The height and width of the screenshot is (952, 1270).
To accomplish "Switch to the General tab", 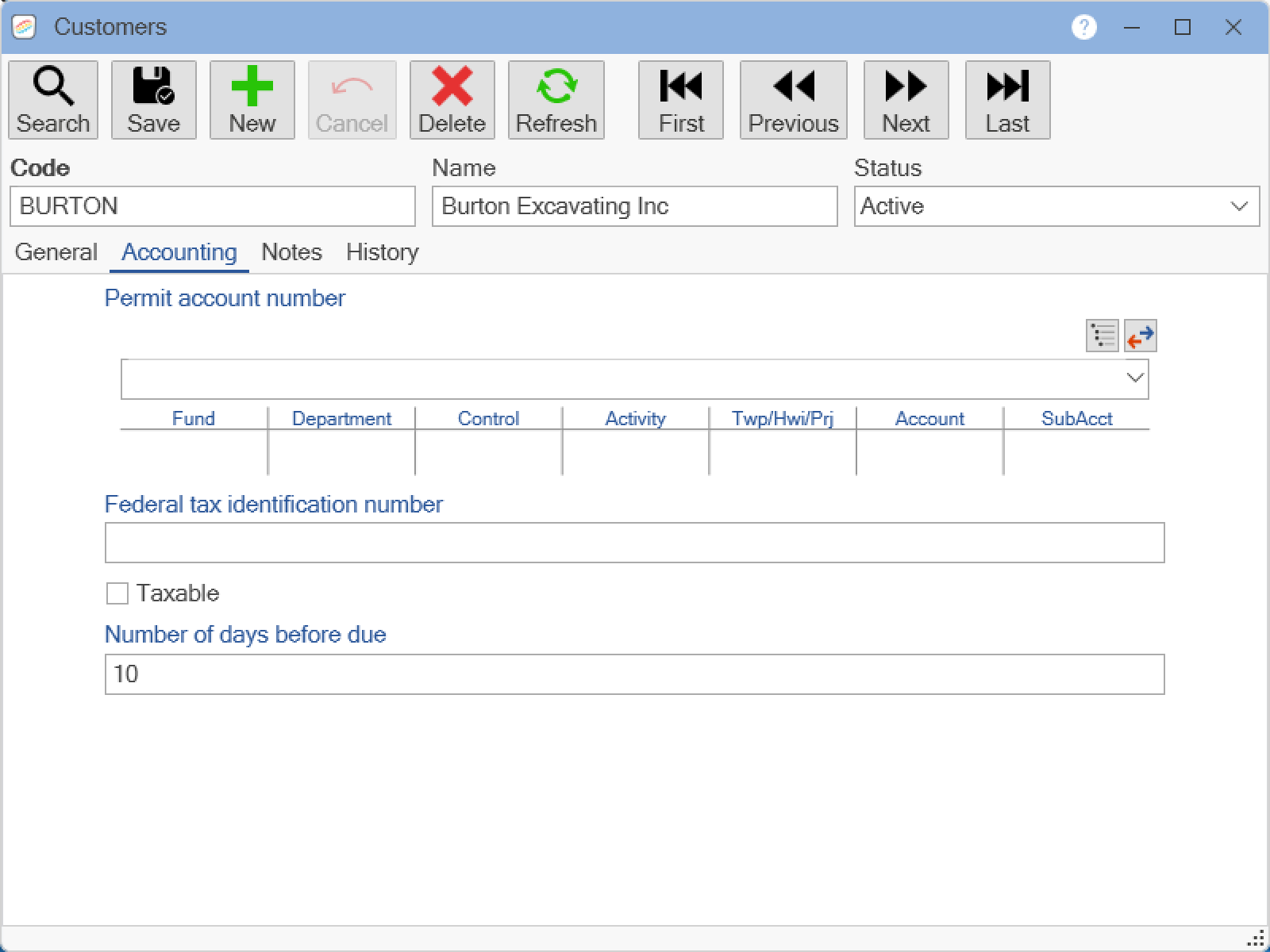I will pos(56,252).
